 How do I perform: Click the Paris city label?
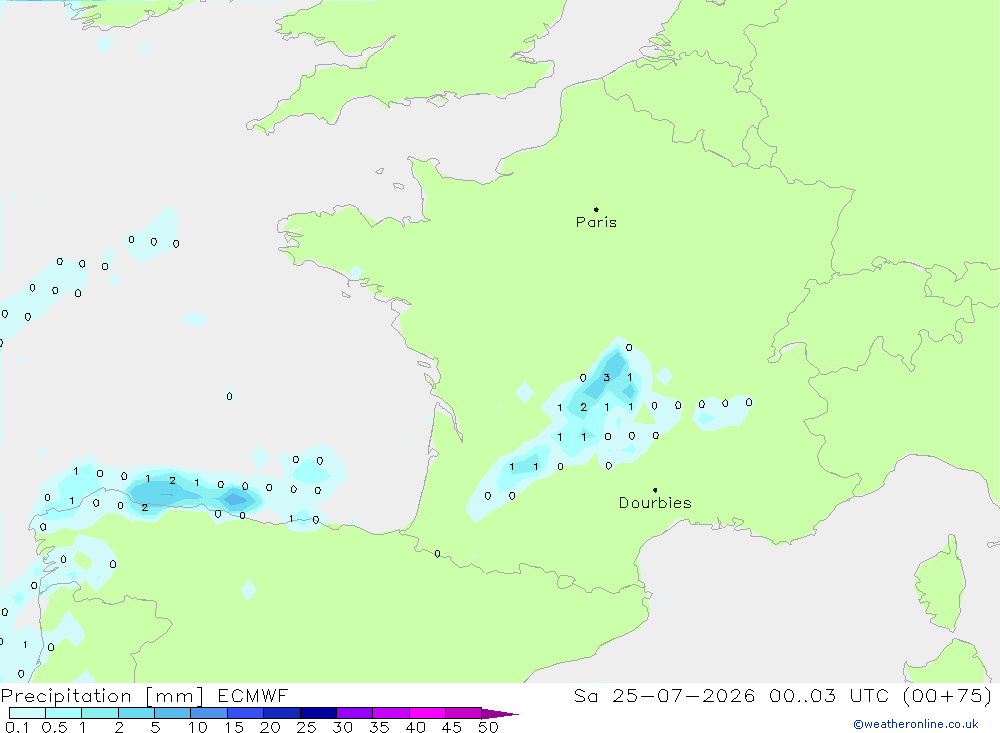click(596, 222)
